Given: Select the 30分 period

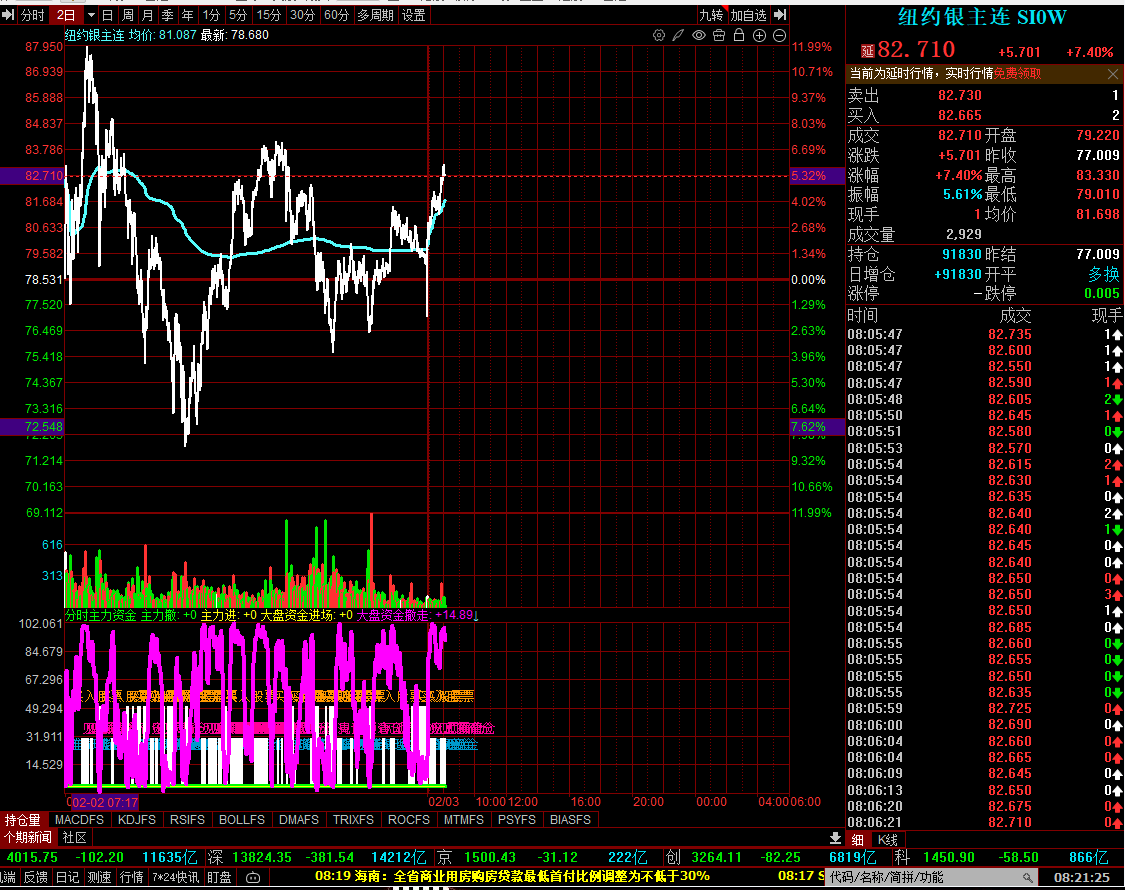Looking at the screenshot, I should tap(302, 14).
